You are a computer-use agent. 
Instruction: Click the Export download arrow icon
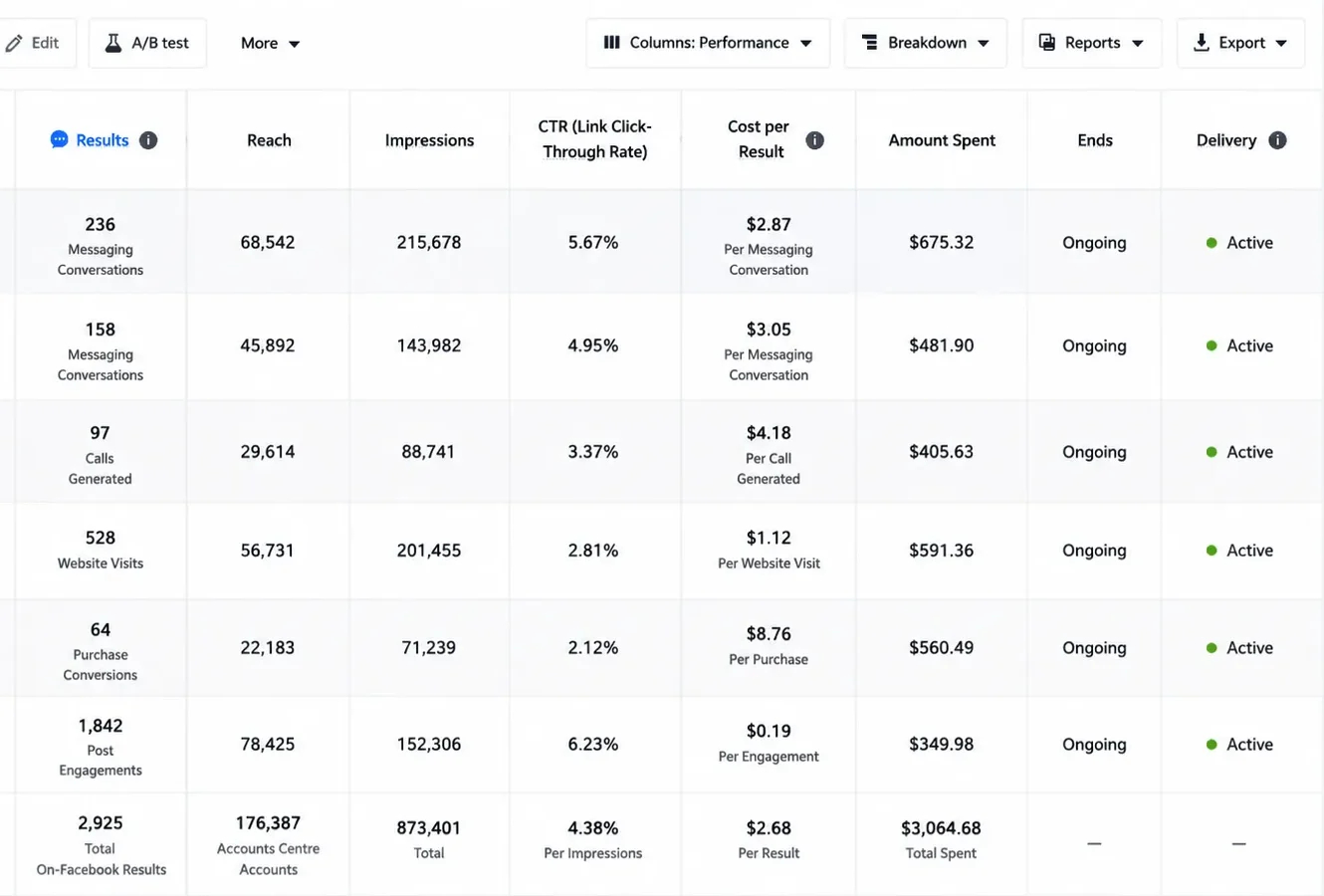(x=1202, y=43)
